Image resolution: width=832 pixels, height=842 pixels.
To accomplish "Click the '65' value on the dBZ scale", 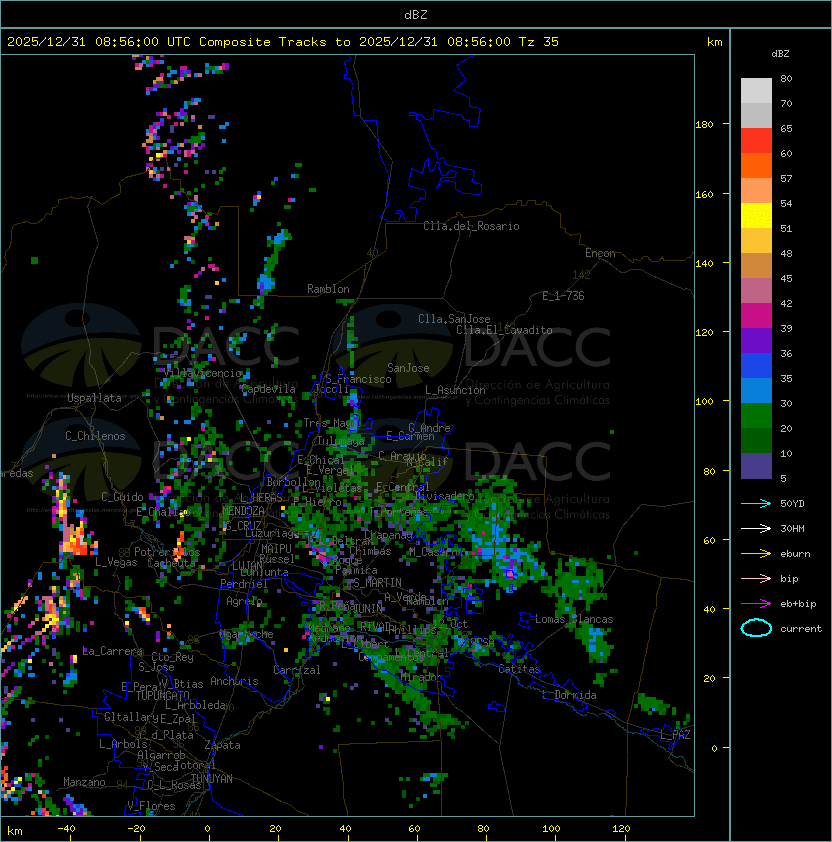I will point(786,129).
